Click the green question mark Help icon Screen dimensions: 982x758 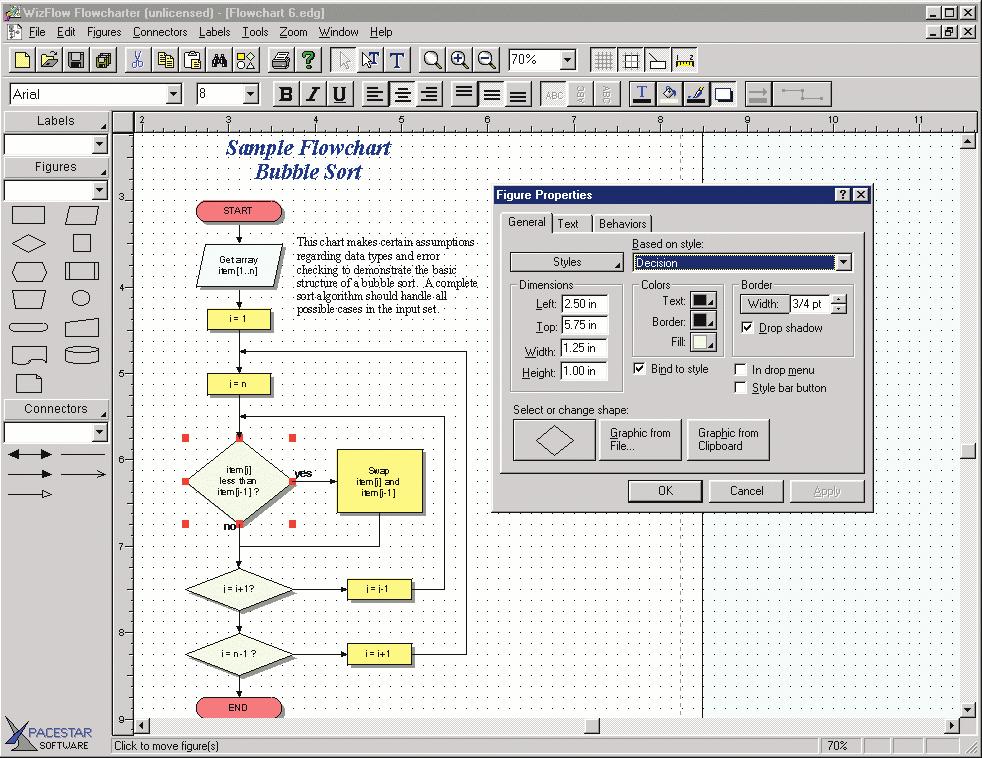308,60
